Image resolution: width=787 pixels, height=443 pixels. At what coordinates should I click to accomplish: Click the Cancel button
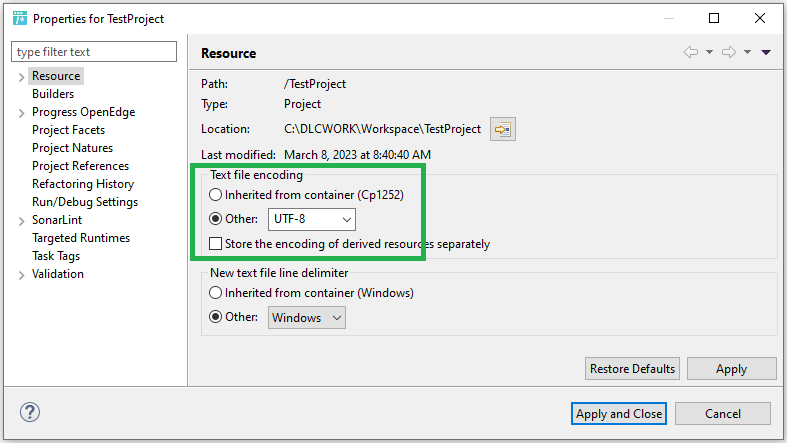(722, 414)
